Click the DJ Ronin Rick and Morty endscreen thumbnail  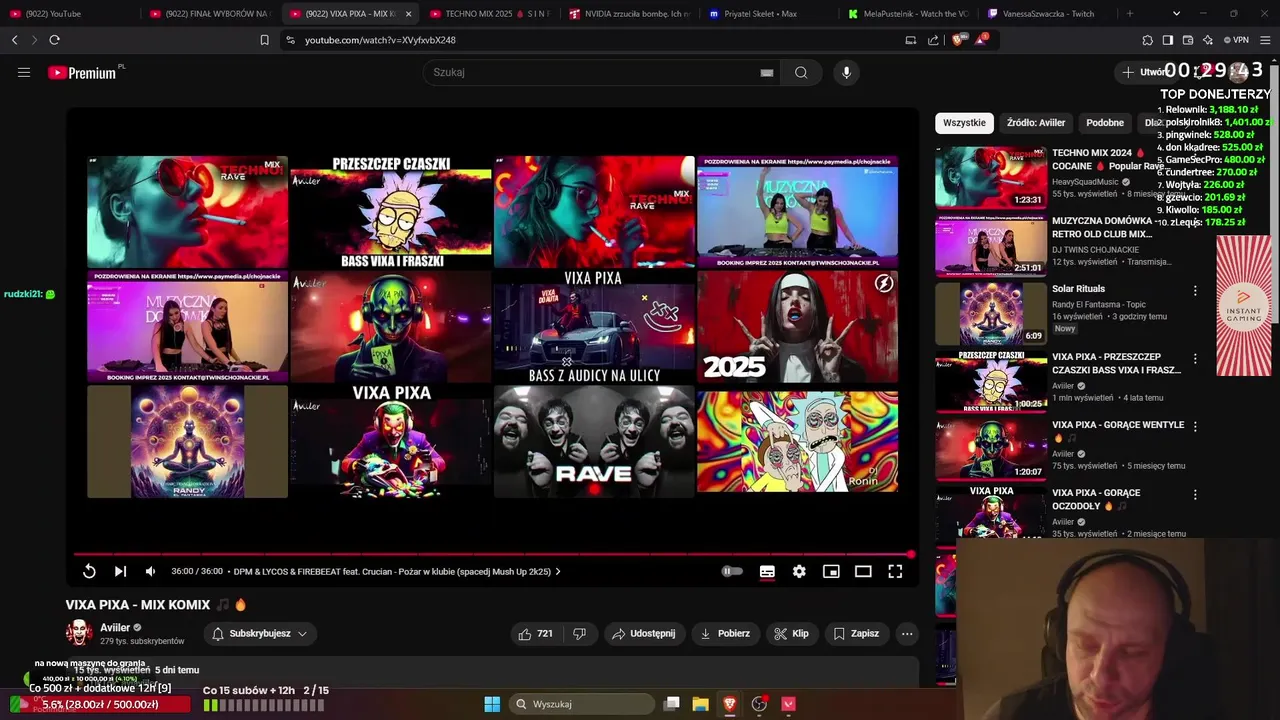pyautogui.click(x=797, y=442)
